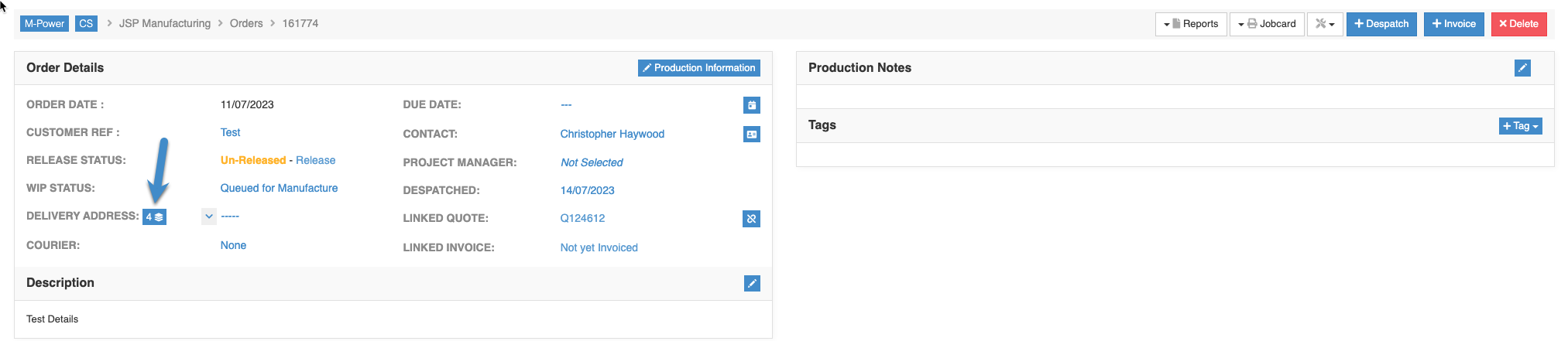Expand the delivery address chevron
The width and height of the screenshot is (1568, 341).
pos(208,217)
